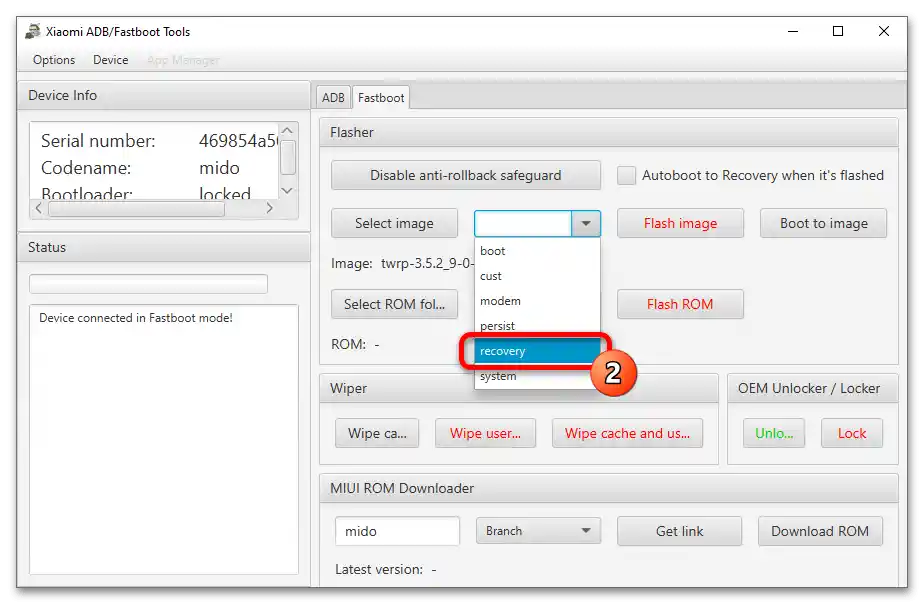Open the Device menu
This screenshot has width=924, height=604.
point(110,60)
